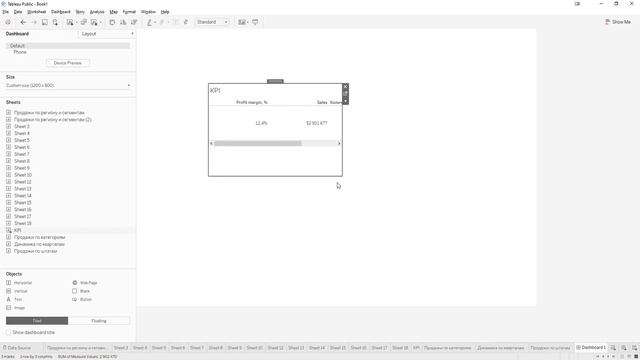The width and height of the screenshot is (640, 360).
Task: Click the Duplicate sheet toolbar icon
Action: point(83,22)
